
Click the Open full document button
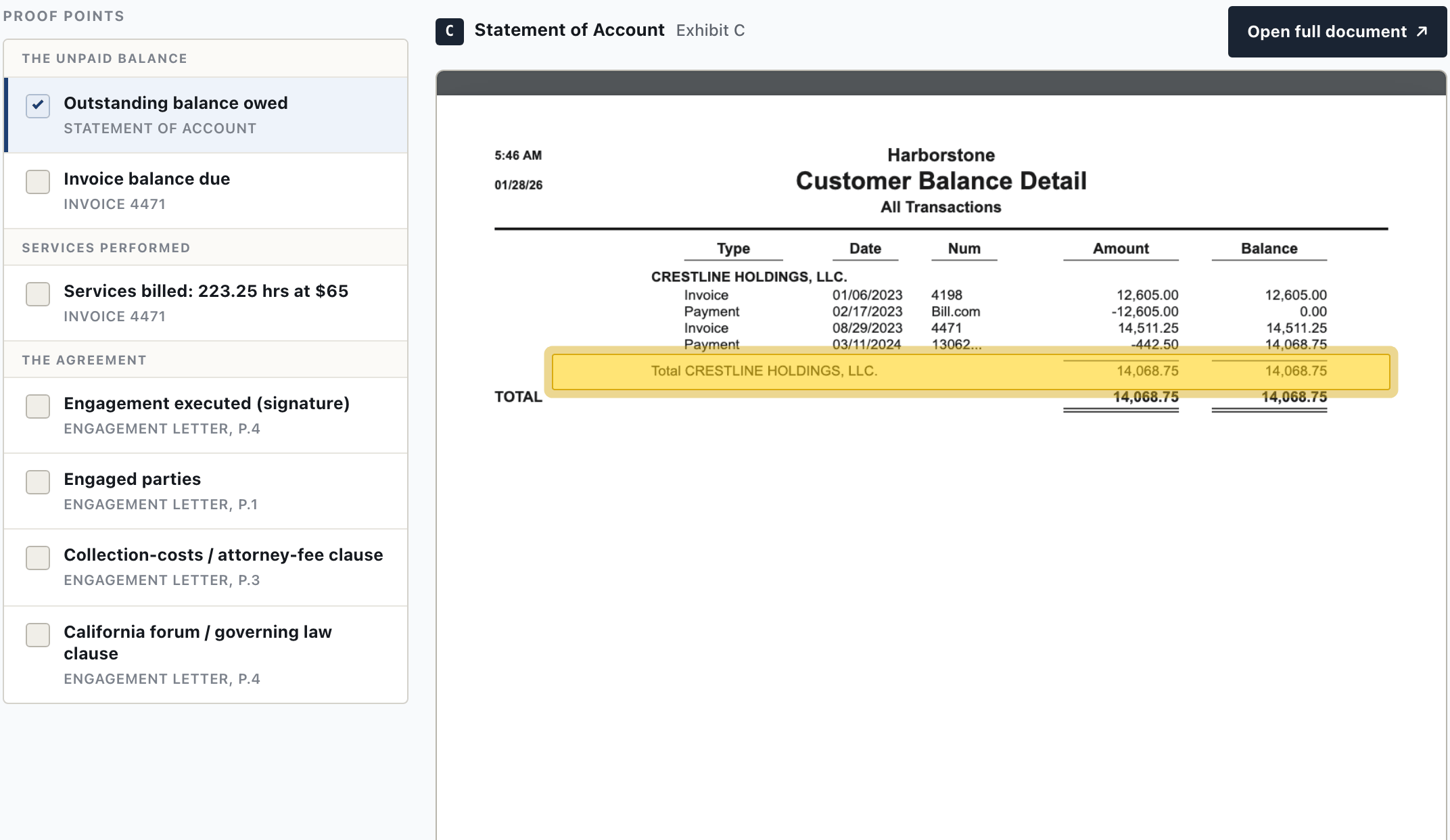1337,32
